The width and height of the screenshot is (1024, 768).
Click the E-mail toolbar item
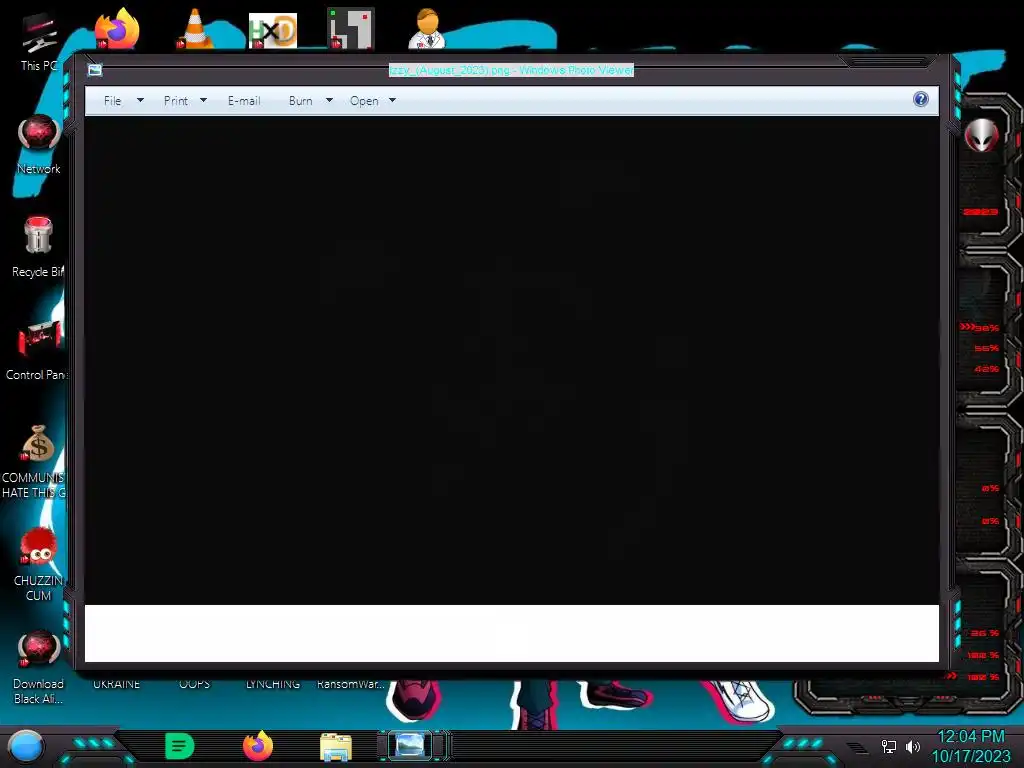[244, 101]
